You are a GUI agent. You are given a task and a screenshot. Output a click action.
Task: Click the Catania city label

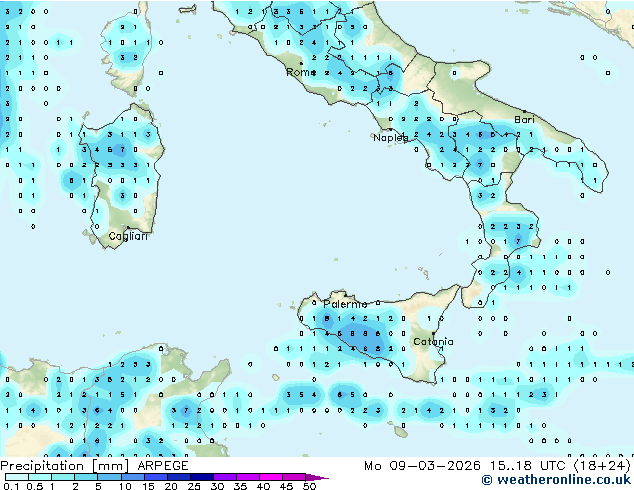[433, 342]
